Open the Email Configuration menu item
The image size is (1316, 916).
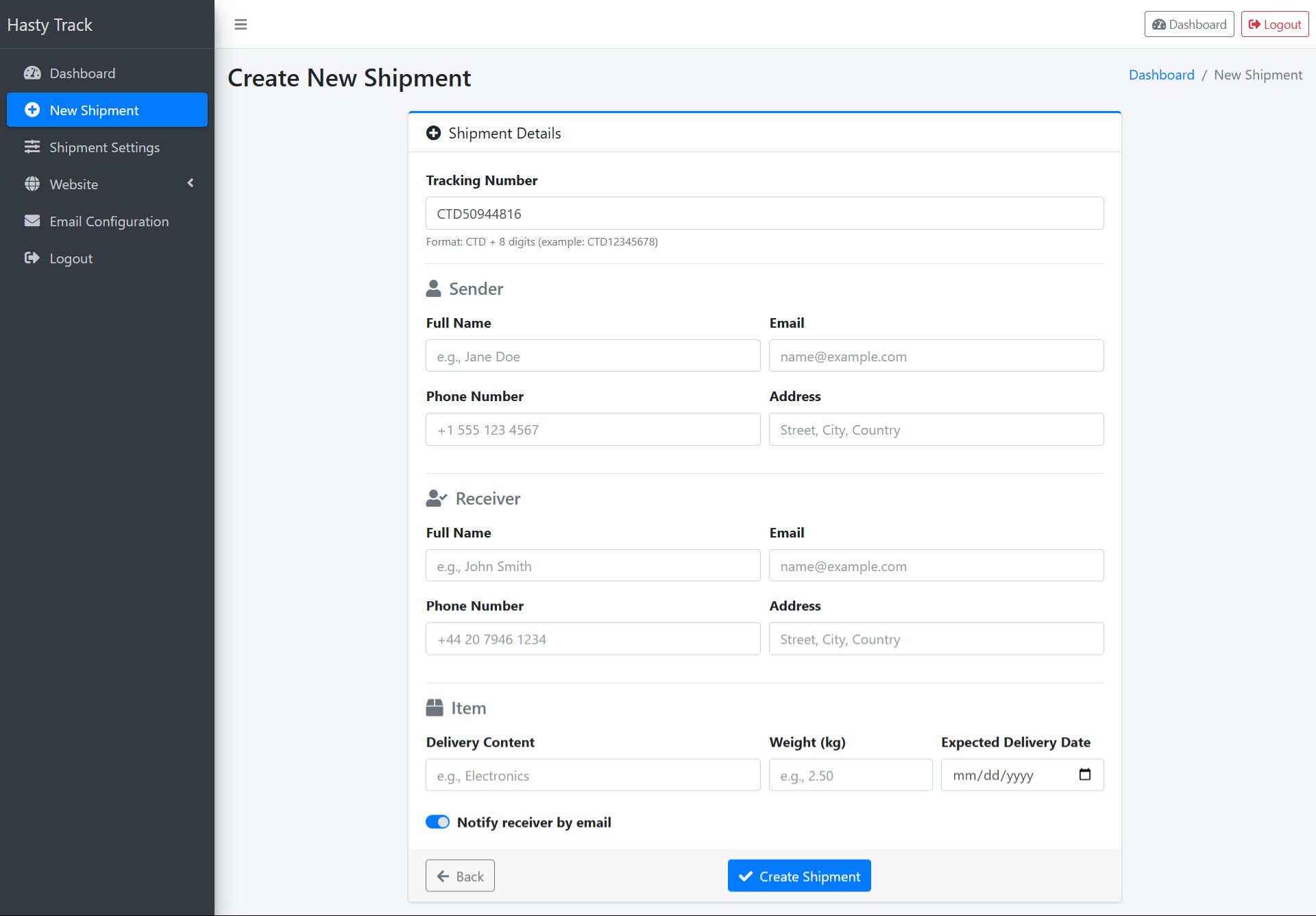(109, 221)
